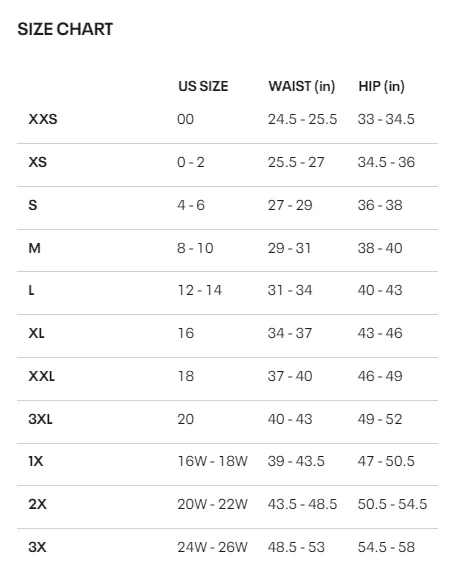
Task: Click the XL size row label
Action: coord(37,333)
